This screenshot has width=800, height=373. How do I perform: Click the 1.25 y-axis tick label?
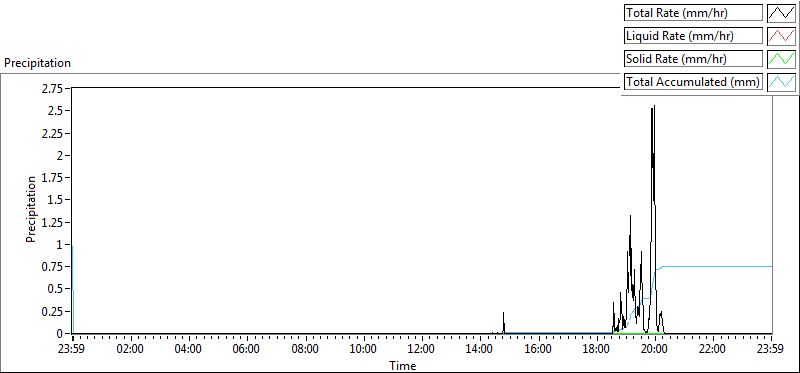[52, 222]
